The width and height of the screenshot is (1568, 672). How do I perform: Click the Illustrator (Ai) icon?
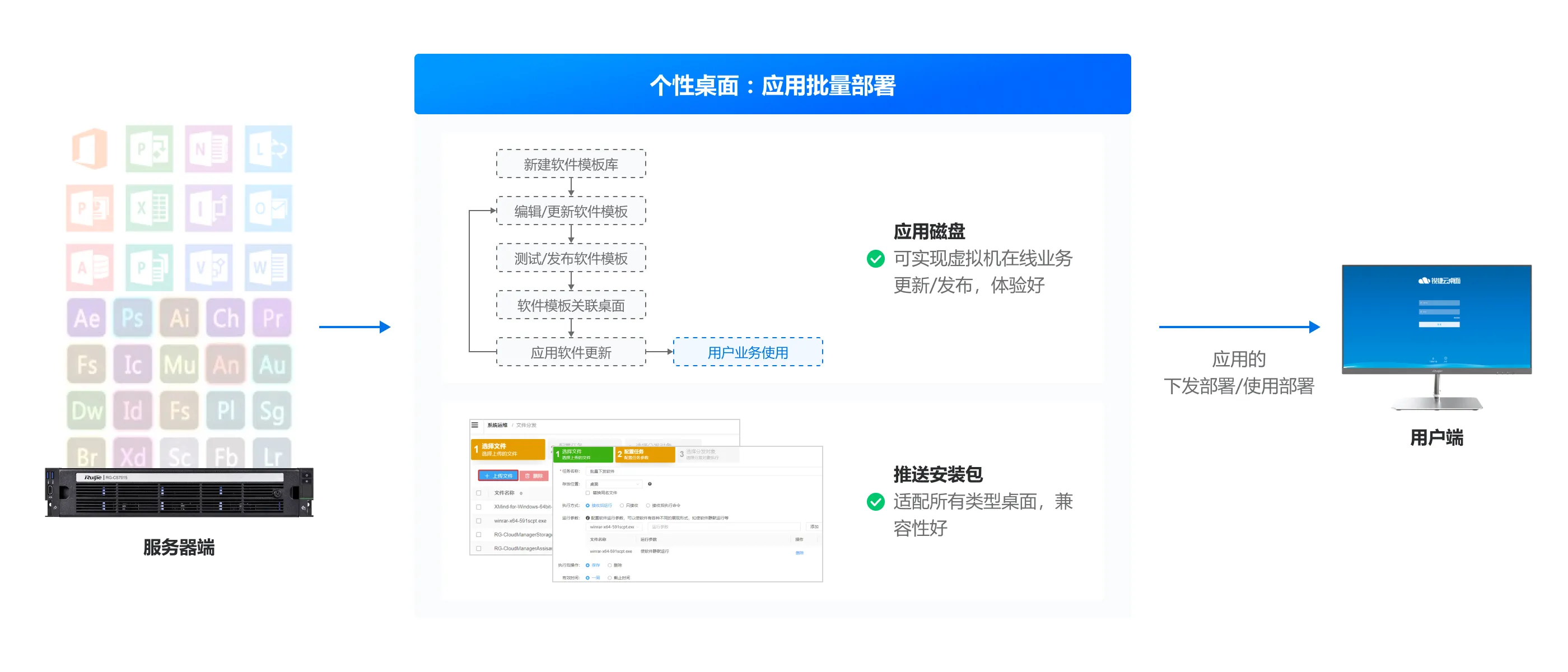click(179, 318)
